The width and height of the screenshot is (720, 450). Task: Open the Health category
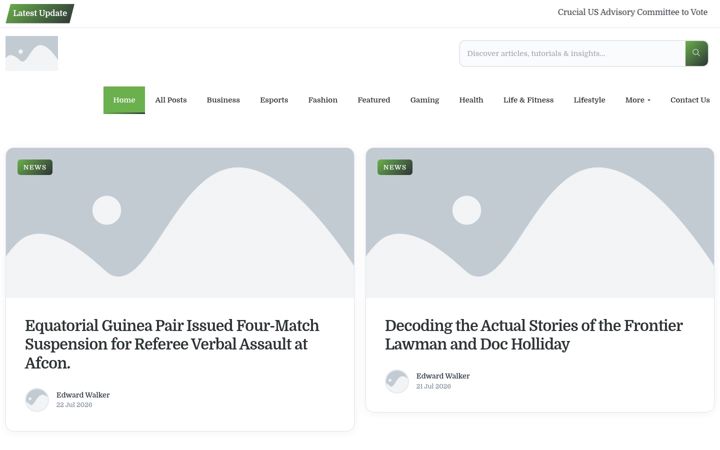pos(471,100)
